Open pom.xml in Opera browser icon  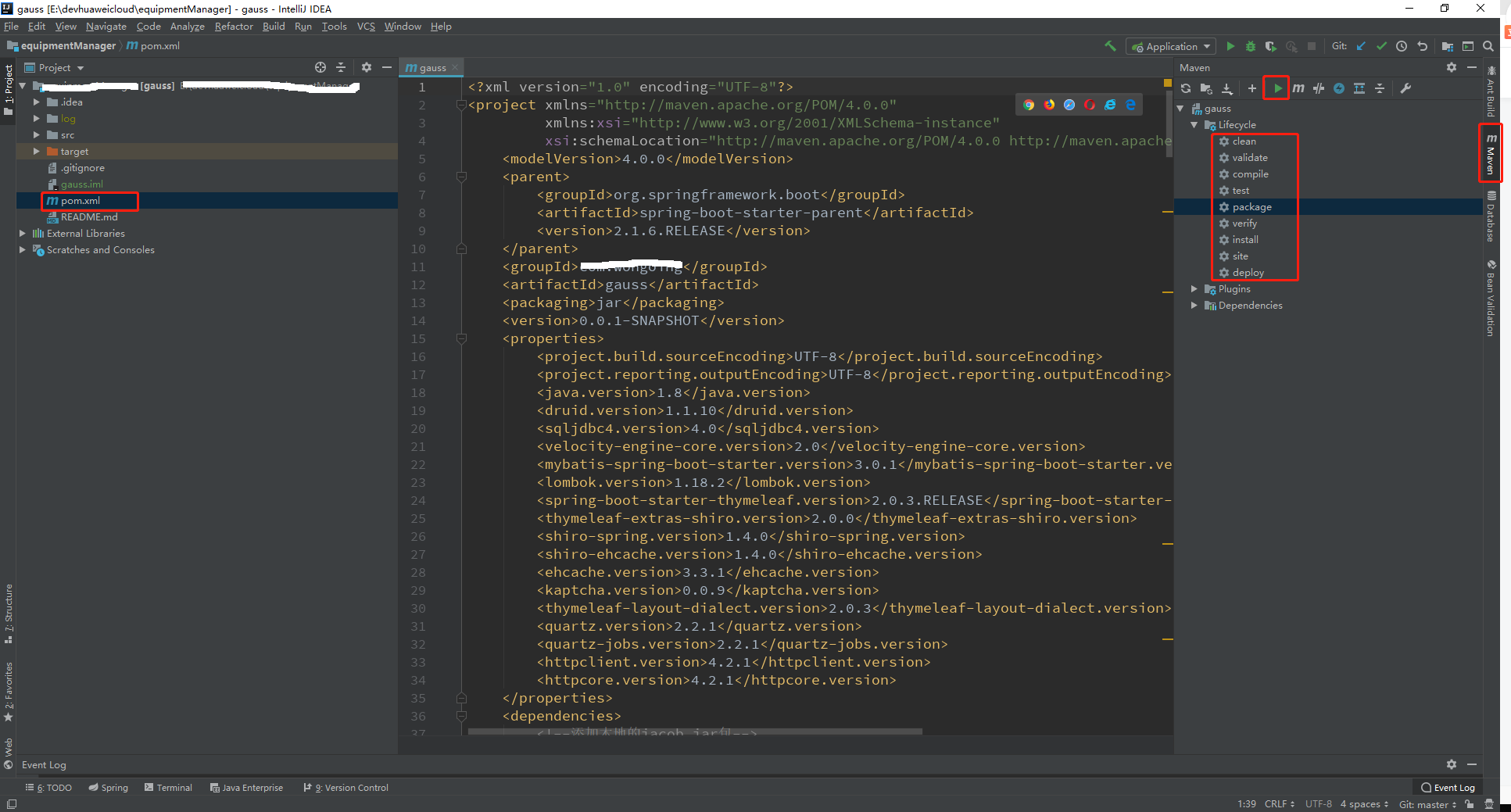(x=1090, y=105)
